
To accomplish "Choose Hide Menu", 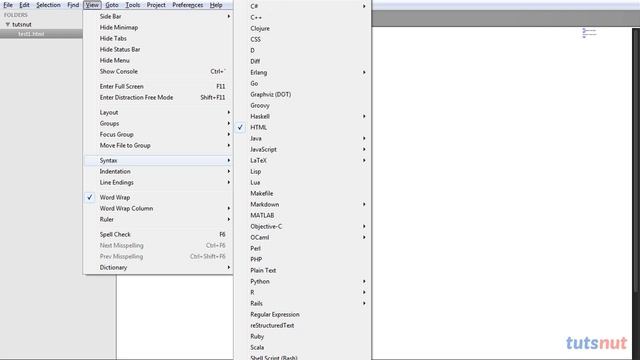I will click(158, 60).
